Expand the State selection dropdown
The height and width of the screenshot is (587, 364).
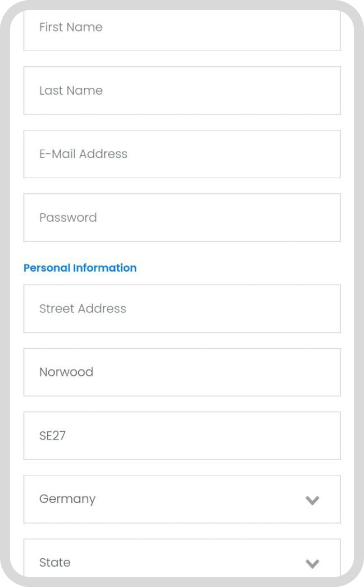(x=182, y=558)
